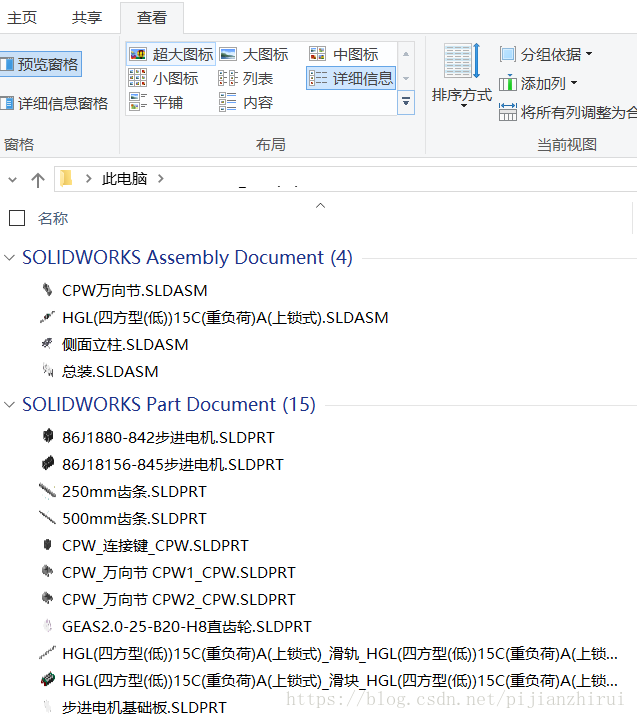The image size is (637, 719).
Task: Select SOLIDWORKS Assembly Document (4) group header
Action: (187, 258)
